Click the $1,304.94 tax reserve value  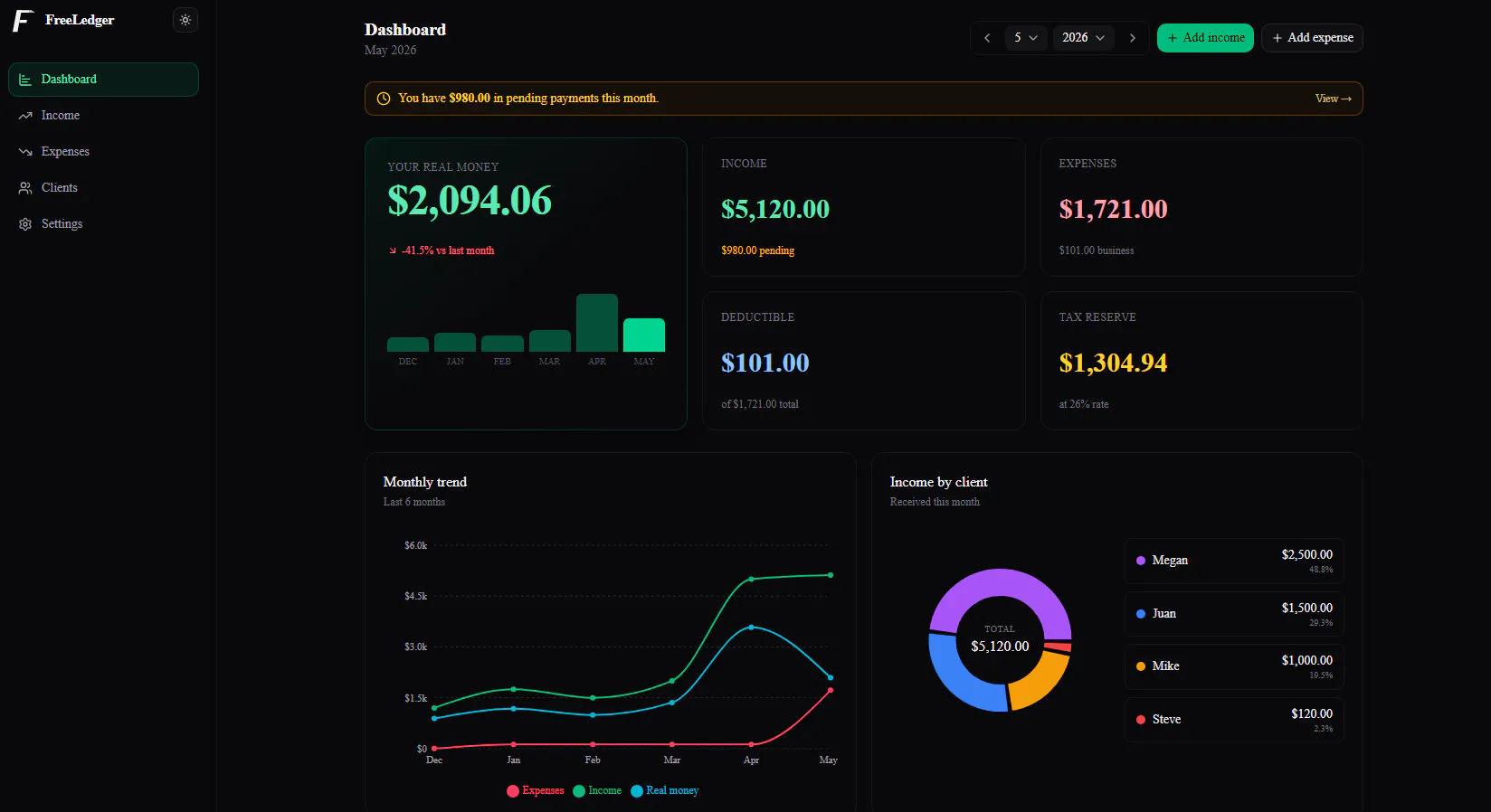pos(1114,364)
